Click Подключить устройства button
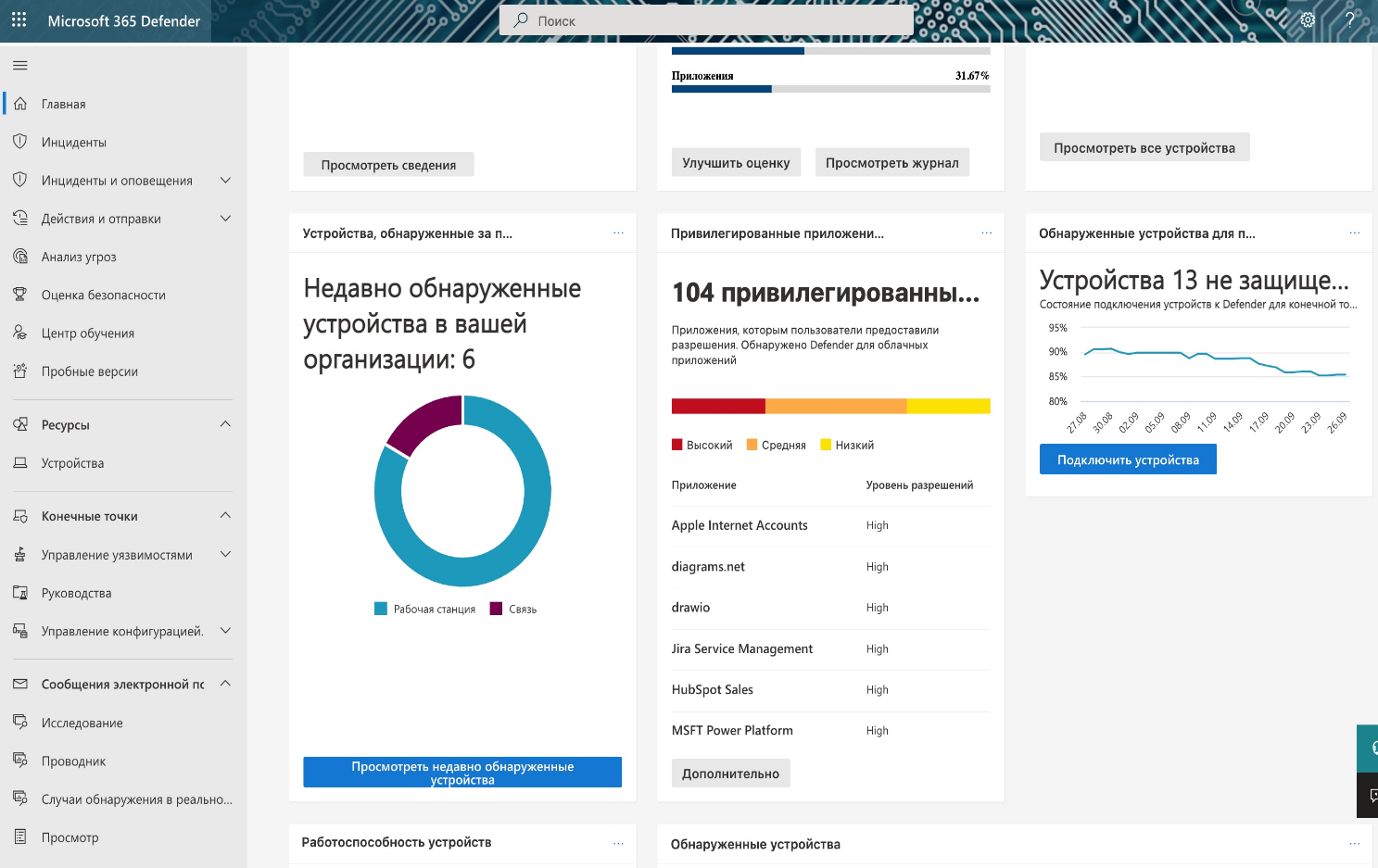 (x=1128, y=459)
